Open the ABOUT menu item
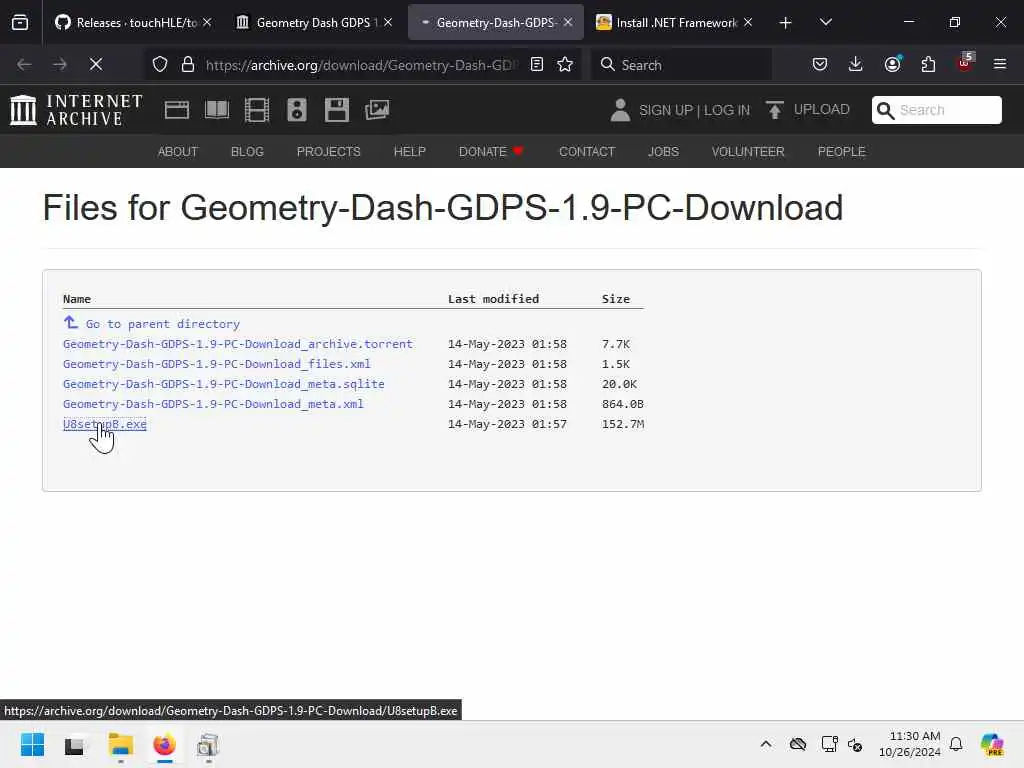 [178, 152]
